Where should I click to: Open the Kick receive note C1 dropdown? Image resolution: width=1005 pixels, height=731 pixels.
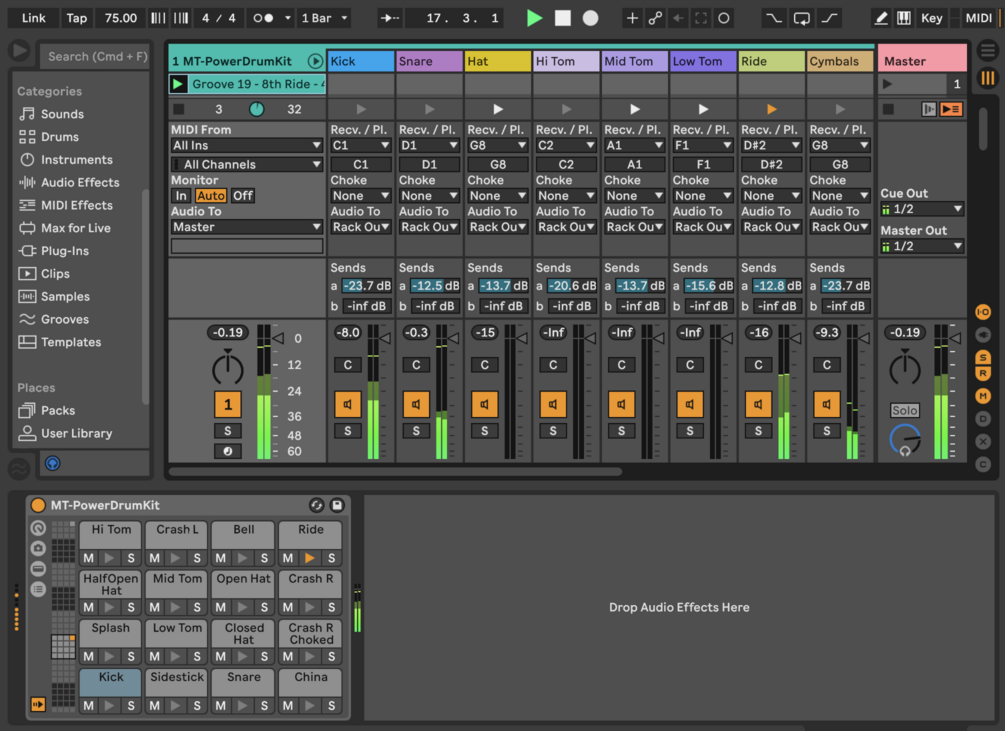[361, 145]
